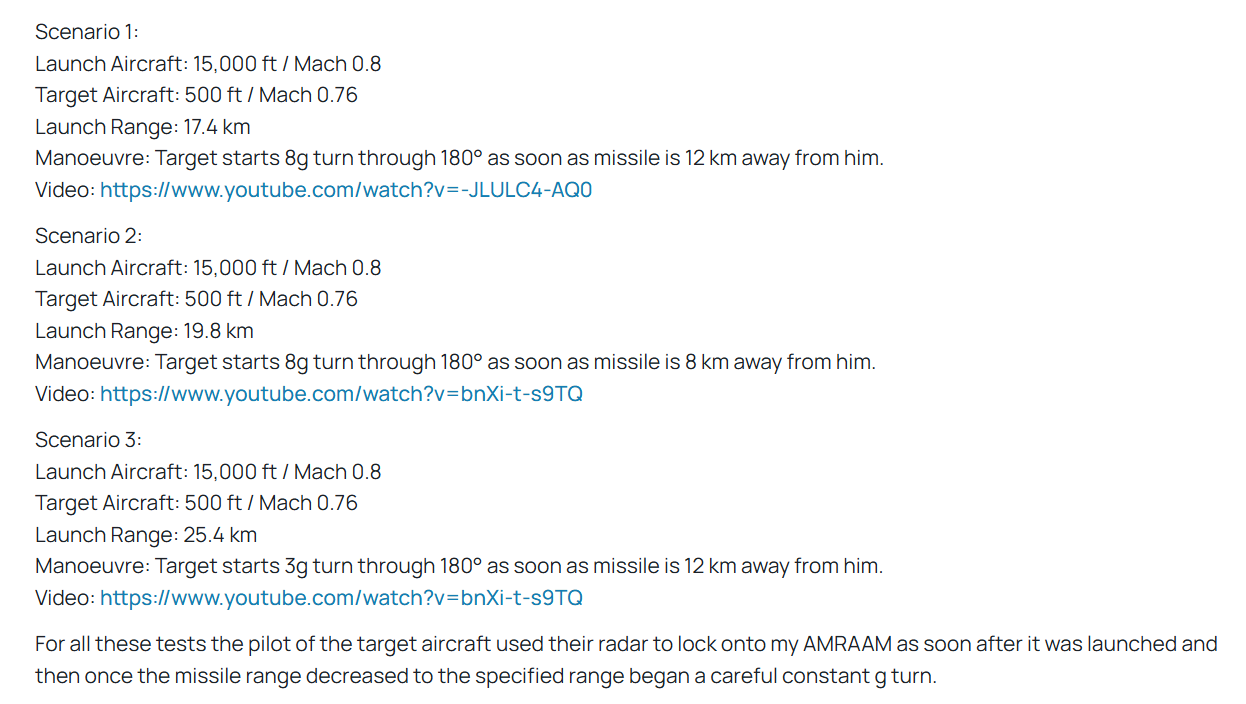Open the Scenario 2 YouTube video link
Image resolution: width=1246 pixels, height=704 pixels.
tap(341, 394)
